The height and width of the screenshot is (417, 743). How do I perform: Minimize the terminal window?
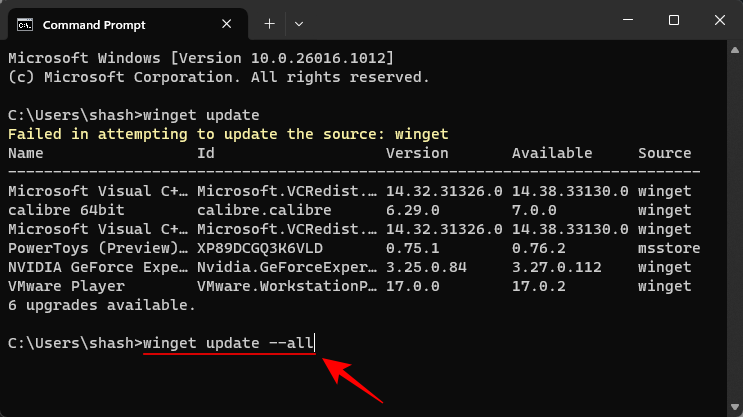pyautogui.click(x=627, y=21)
